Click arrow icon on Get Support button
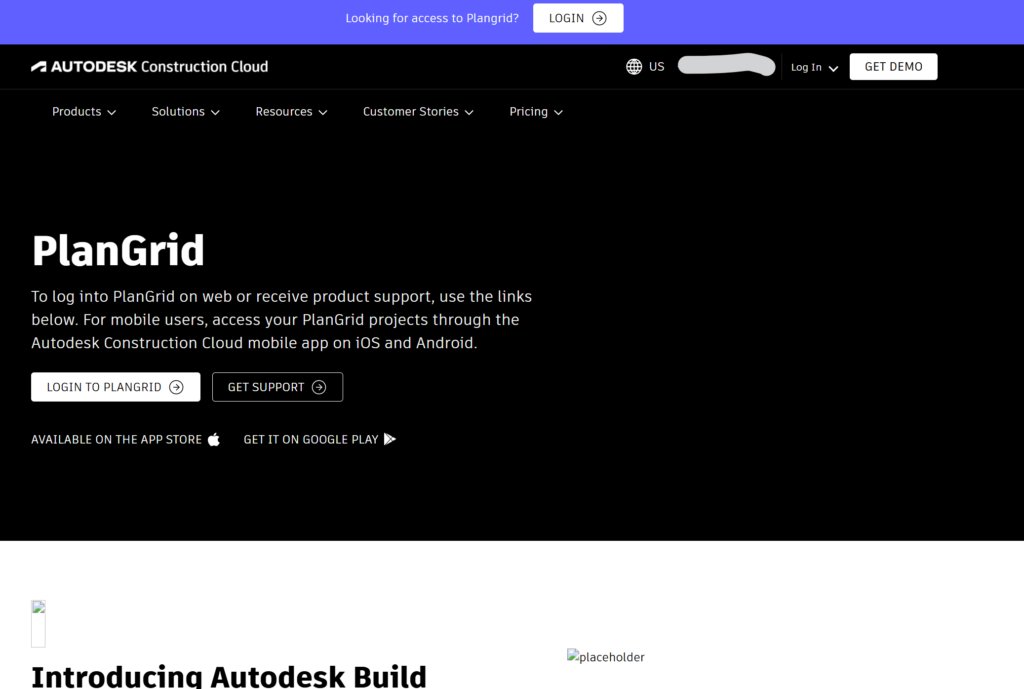Screen dimensions: 1024x689 (x=319, y=387)
